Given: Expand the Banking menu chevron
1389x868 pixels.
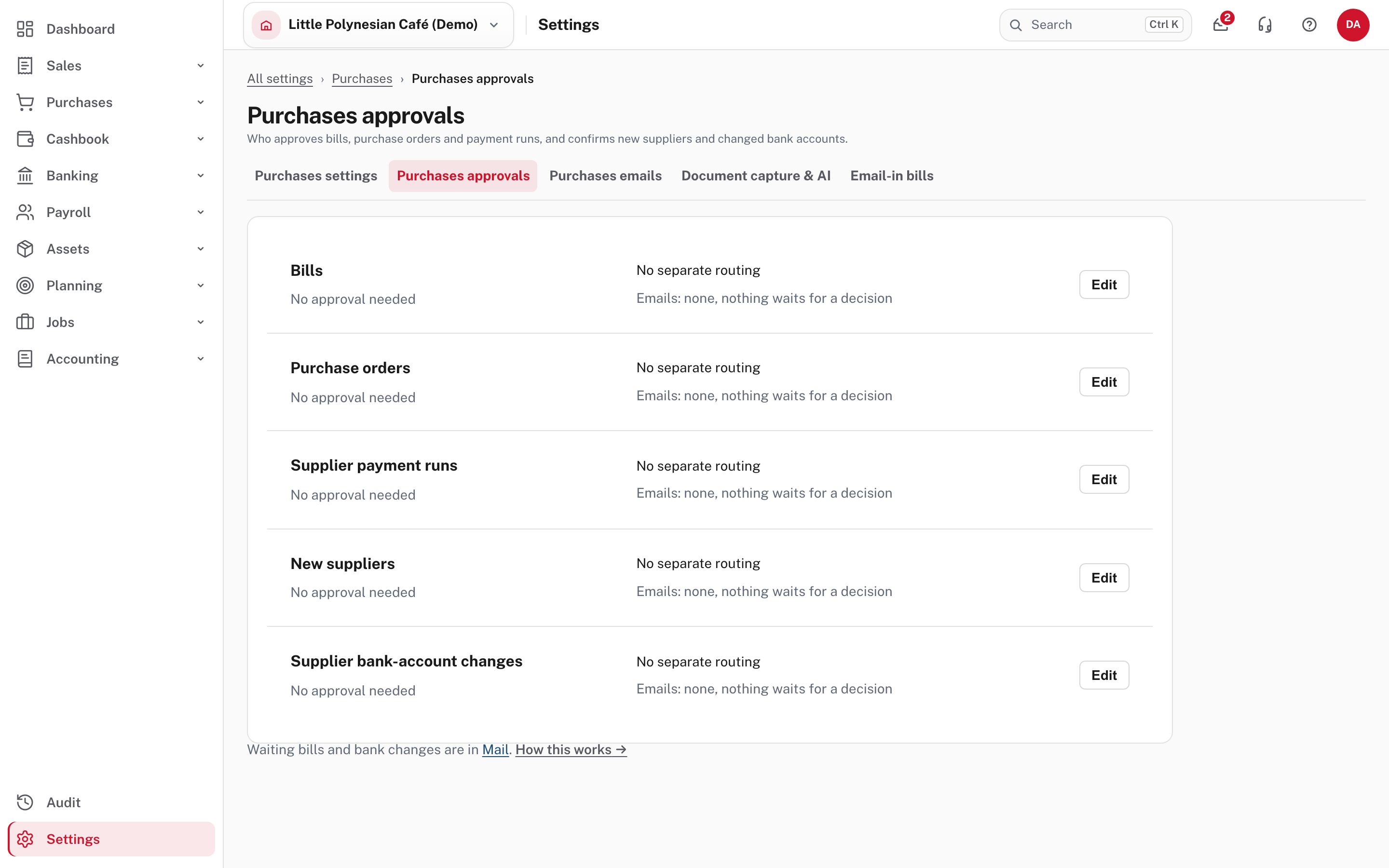Looking at the screenshot, I should click(x=200, y=176).
